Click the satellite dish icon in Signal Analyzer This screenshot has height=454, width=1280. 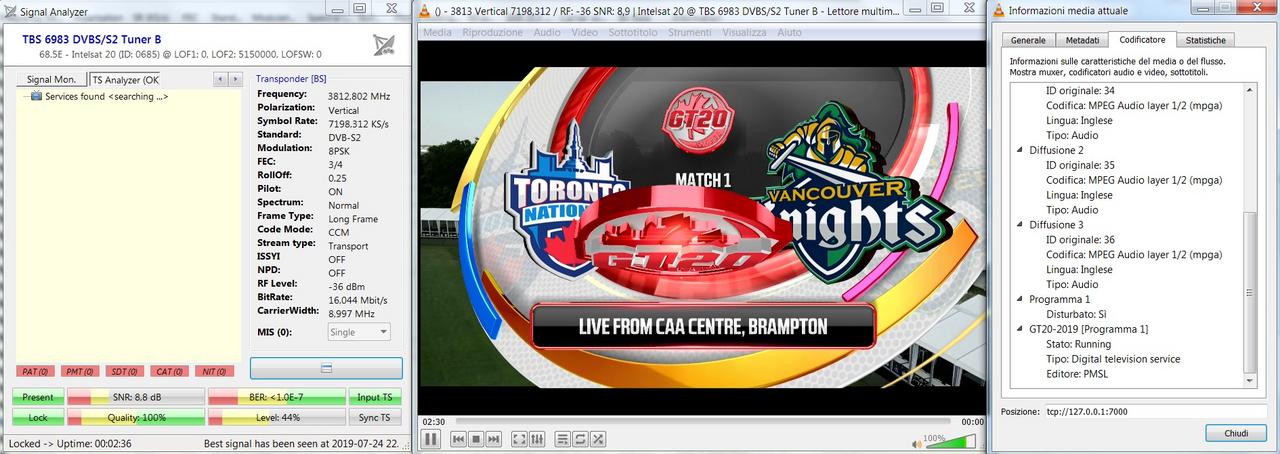point(383,45)
